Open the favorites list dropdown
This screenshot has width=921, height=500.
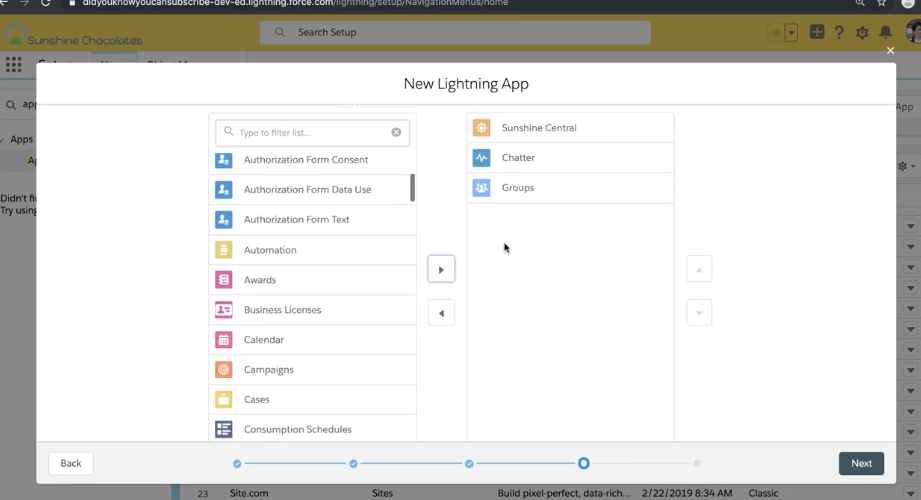coord(791,32)
